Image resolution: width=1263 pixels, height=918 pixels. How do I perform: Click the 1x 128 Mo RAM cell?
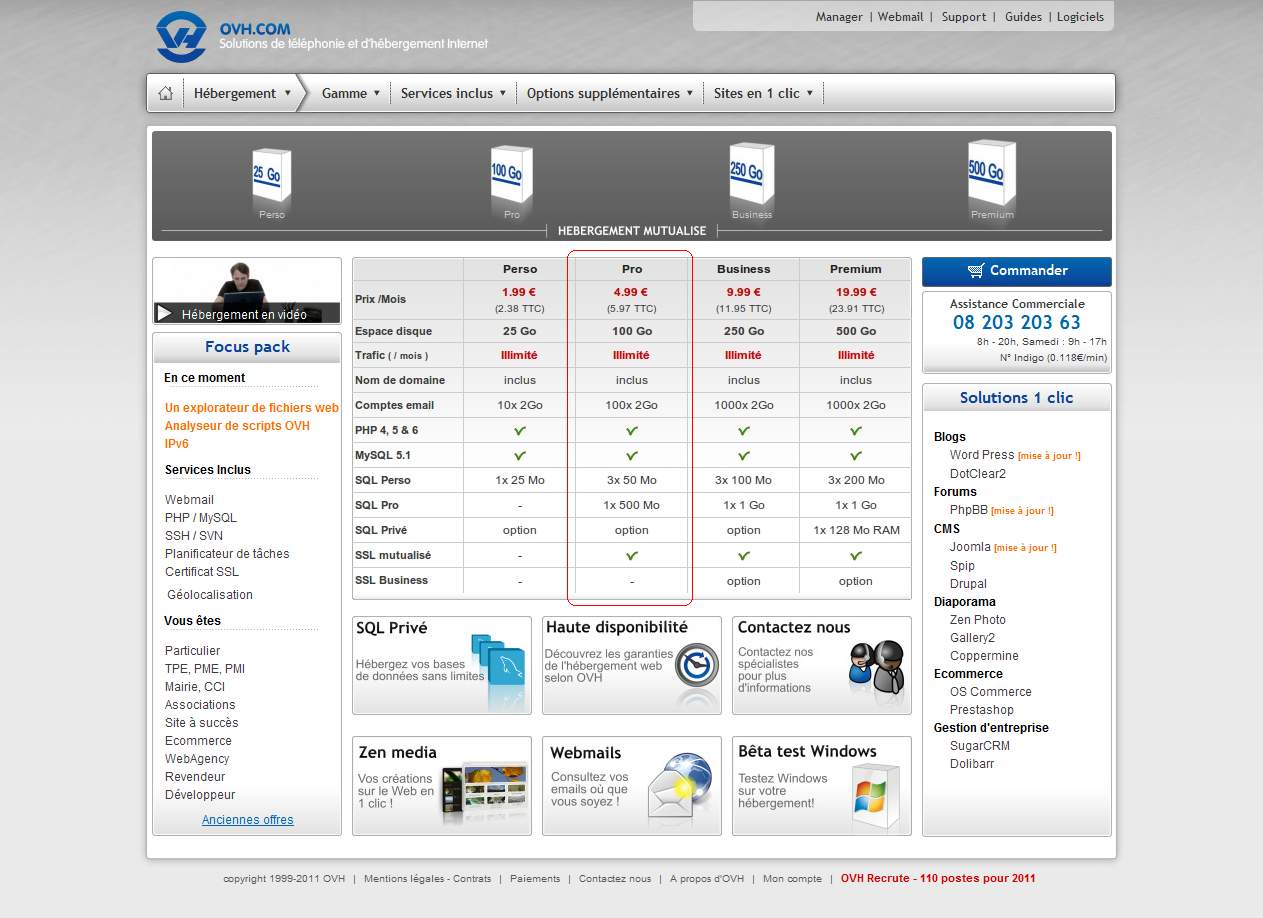click(856, 531)
